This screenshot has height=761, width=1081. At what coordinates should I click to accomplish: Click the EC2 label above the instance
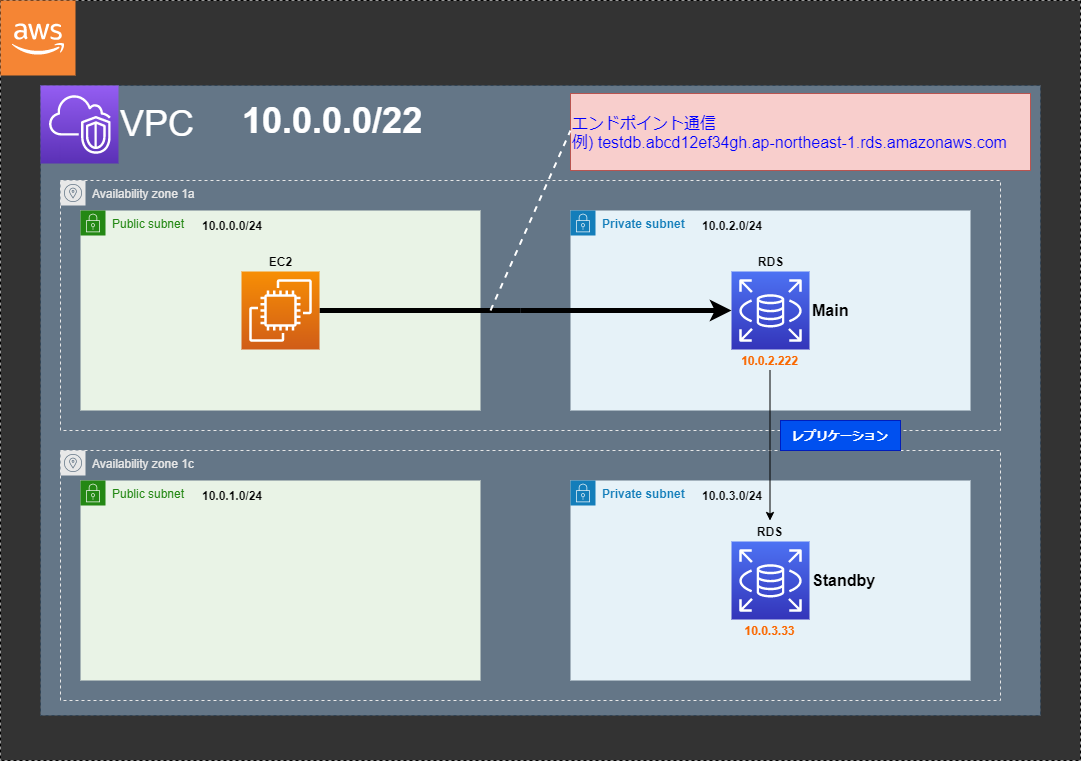281,262
